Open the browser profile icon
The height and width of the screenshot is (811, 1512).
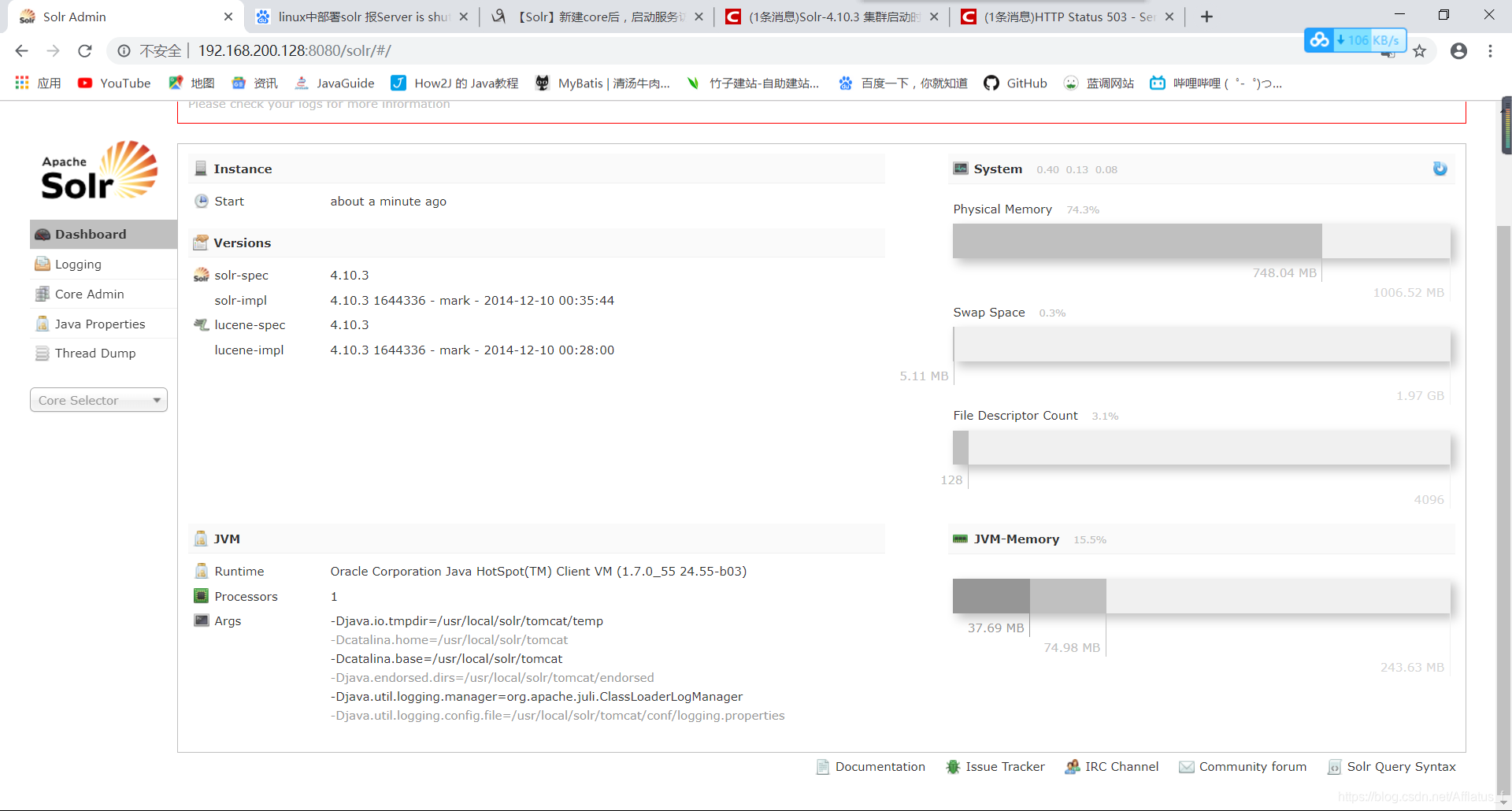(1458, 51)
